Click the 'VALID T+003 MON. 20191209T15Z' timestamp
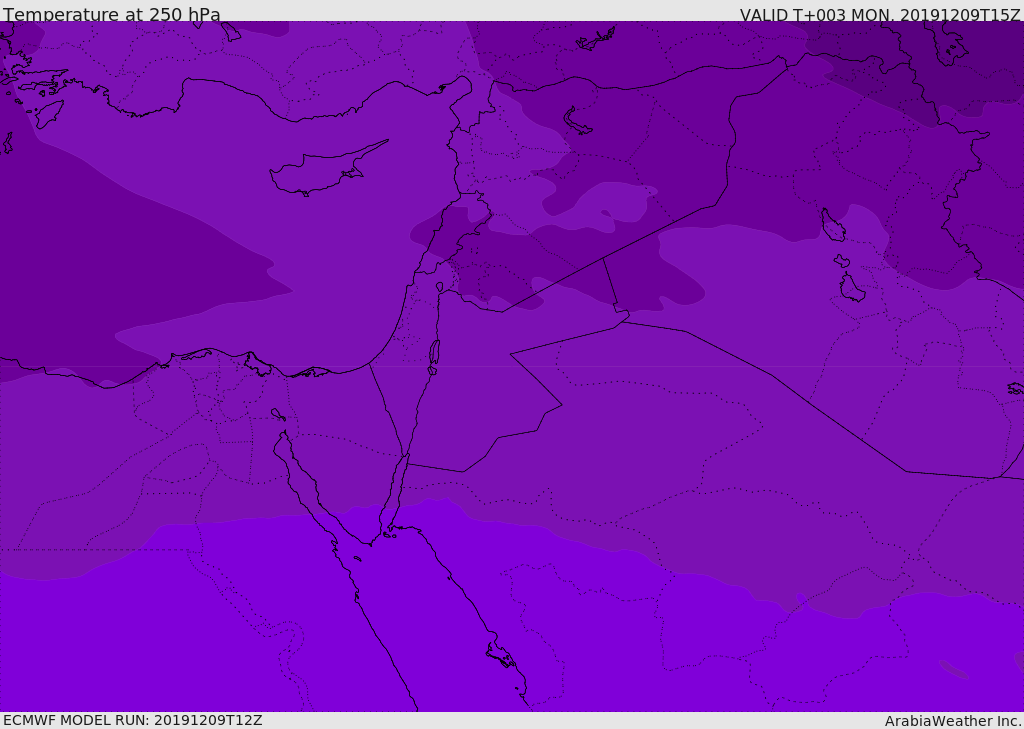This screenshot has height=729, width=1024. point(880,15)
